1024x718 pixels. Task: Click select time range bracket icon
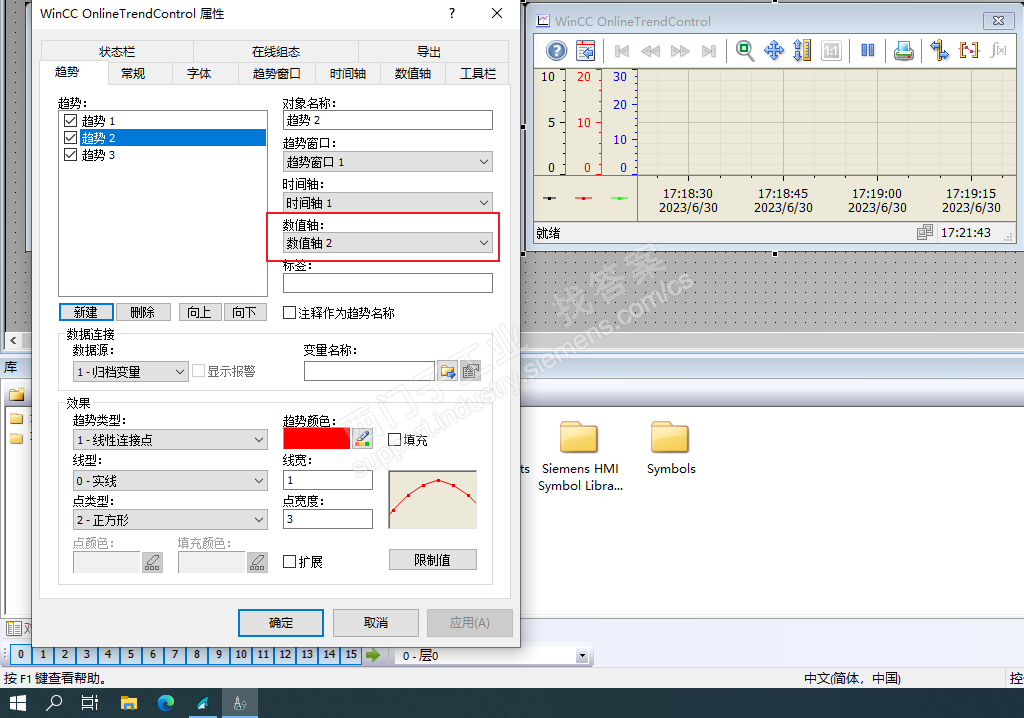coord(968,50)
